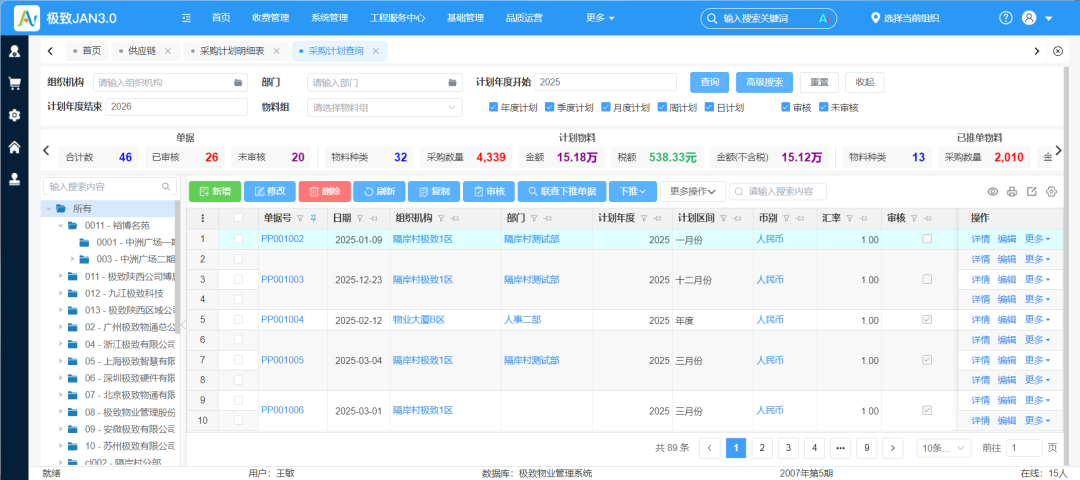Toggle the 日计划 checkbox
The height and width of the screenshot is (480, 1080).
pos(709,107)
